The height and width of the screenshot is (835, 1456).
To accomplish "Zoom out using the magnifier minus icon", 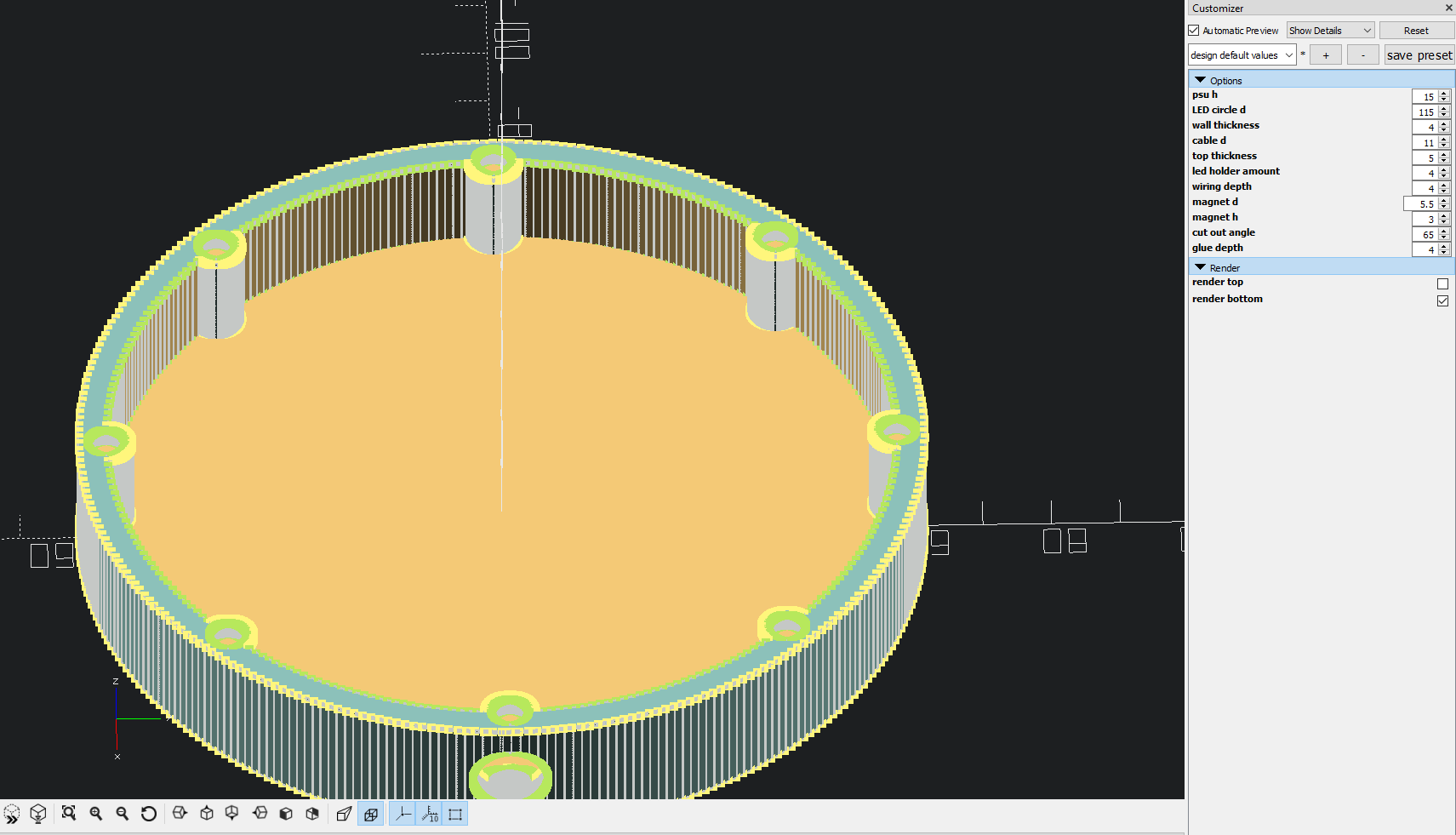I will (x=123, y=814).
